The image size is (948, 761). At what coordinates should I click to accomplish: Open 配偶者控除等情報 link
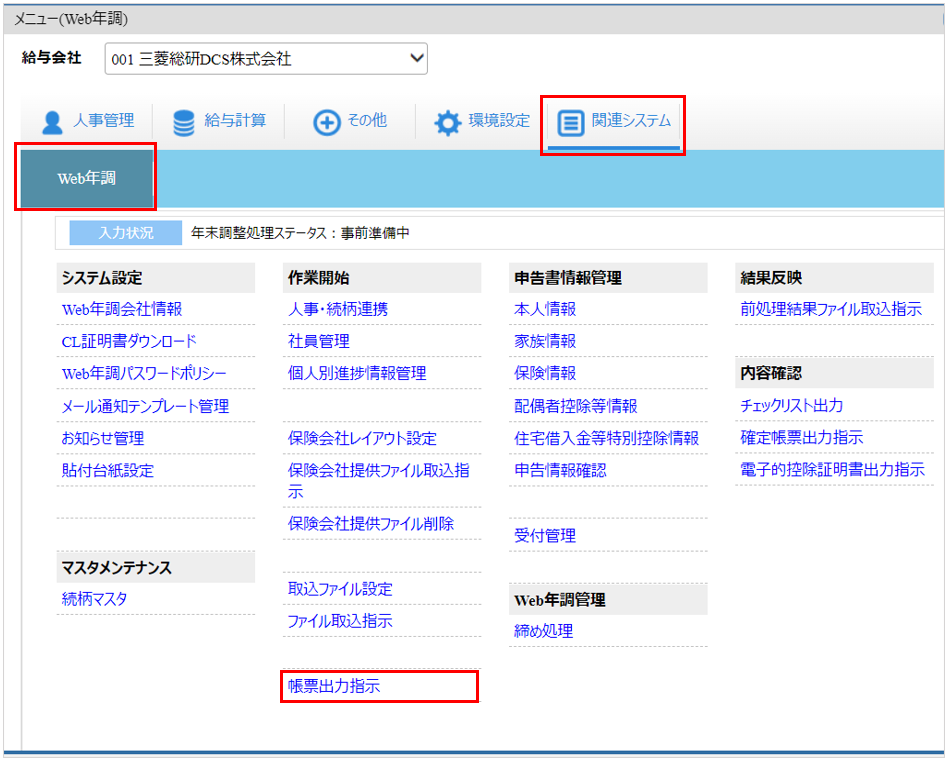[576, 406]
